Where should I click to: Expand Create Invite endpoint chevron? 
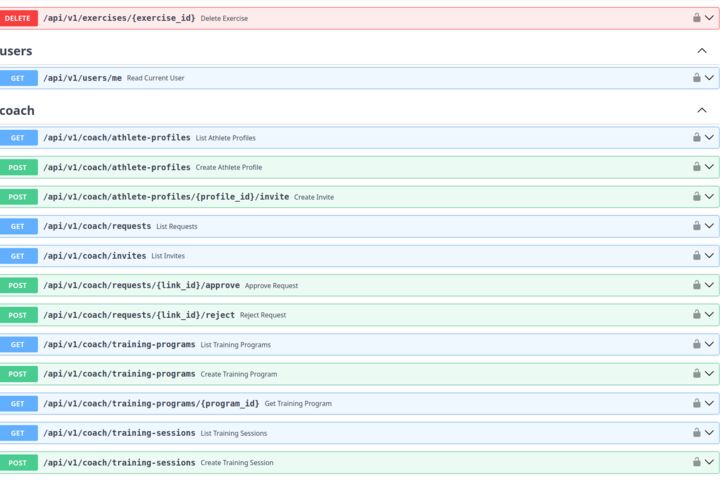click(709, 197)
